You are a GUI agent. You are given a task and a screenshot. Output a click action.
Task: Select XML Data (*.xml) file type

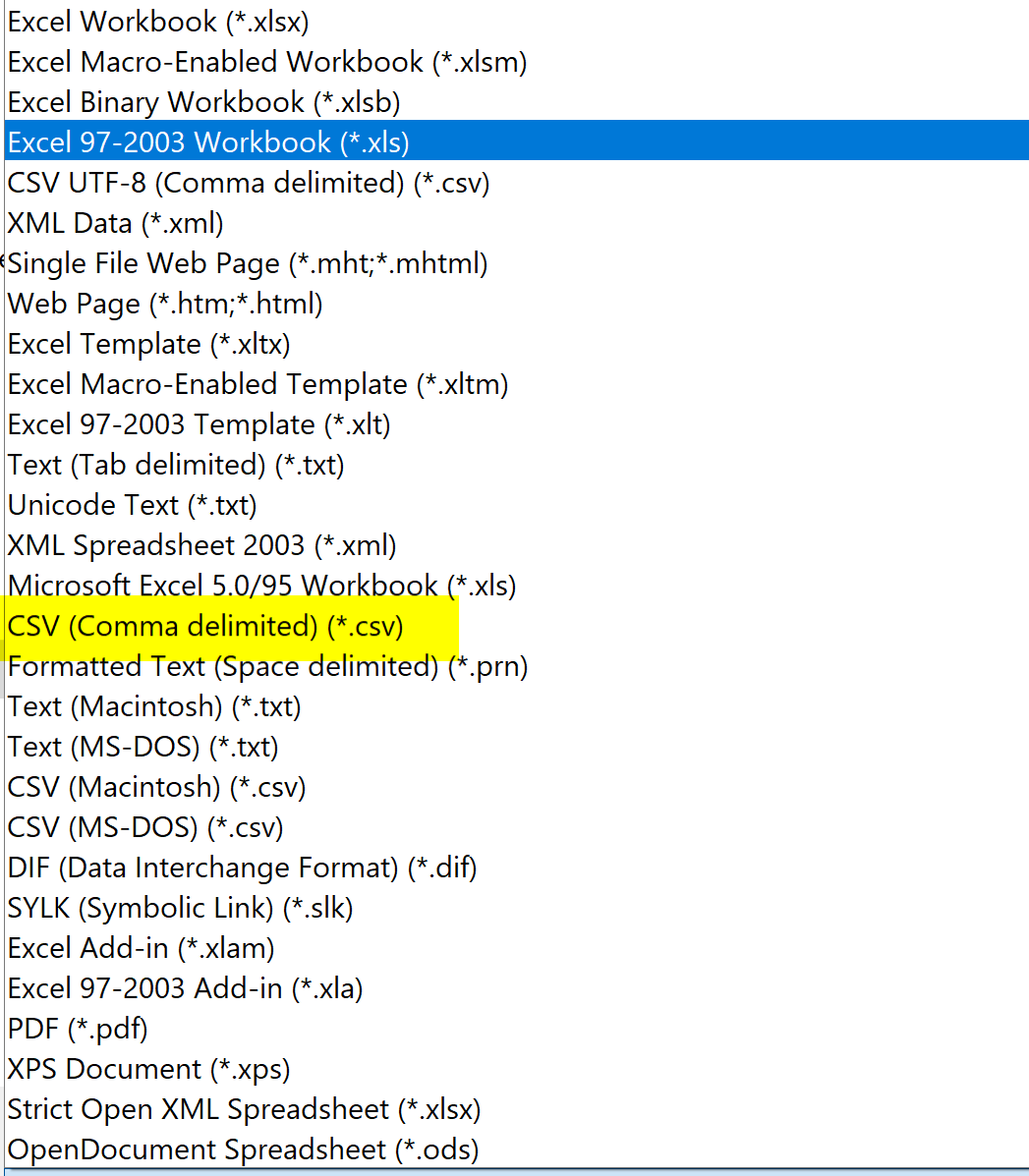pos(517,223)
